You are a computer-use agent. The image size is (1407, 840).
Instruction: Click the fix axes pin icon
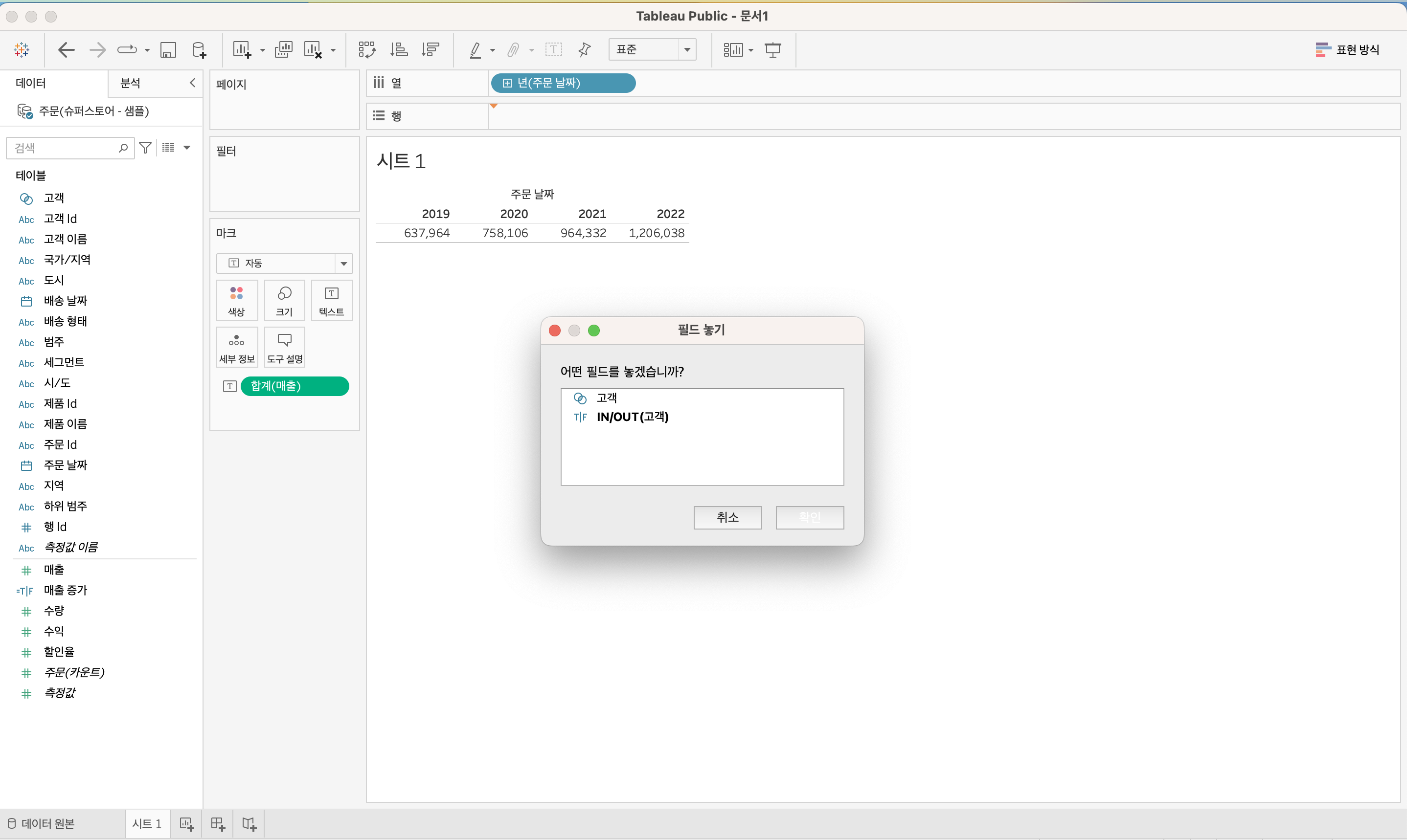click(x=585, y=50)
